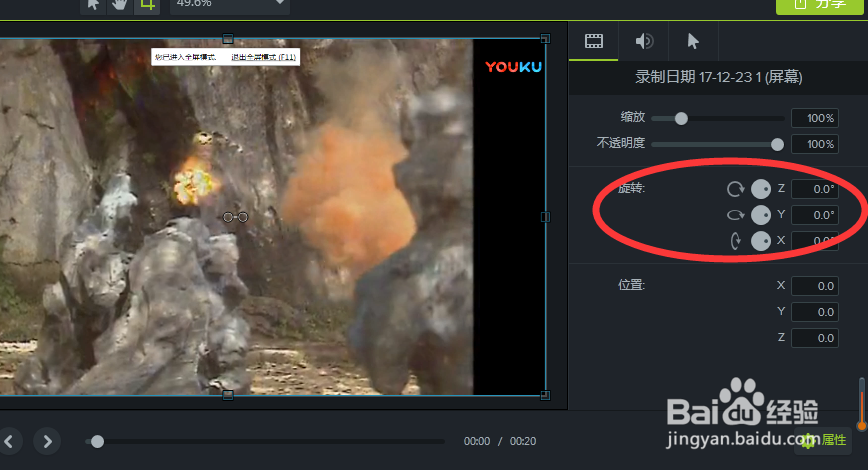Click the Z rotation arrow icon

[x=735, y=189]
